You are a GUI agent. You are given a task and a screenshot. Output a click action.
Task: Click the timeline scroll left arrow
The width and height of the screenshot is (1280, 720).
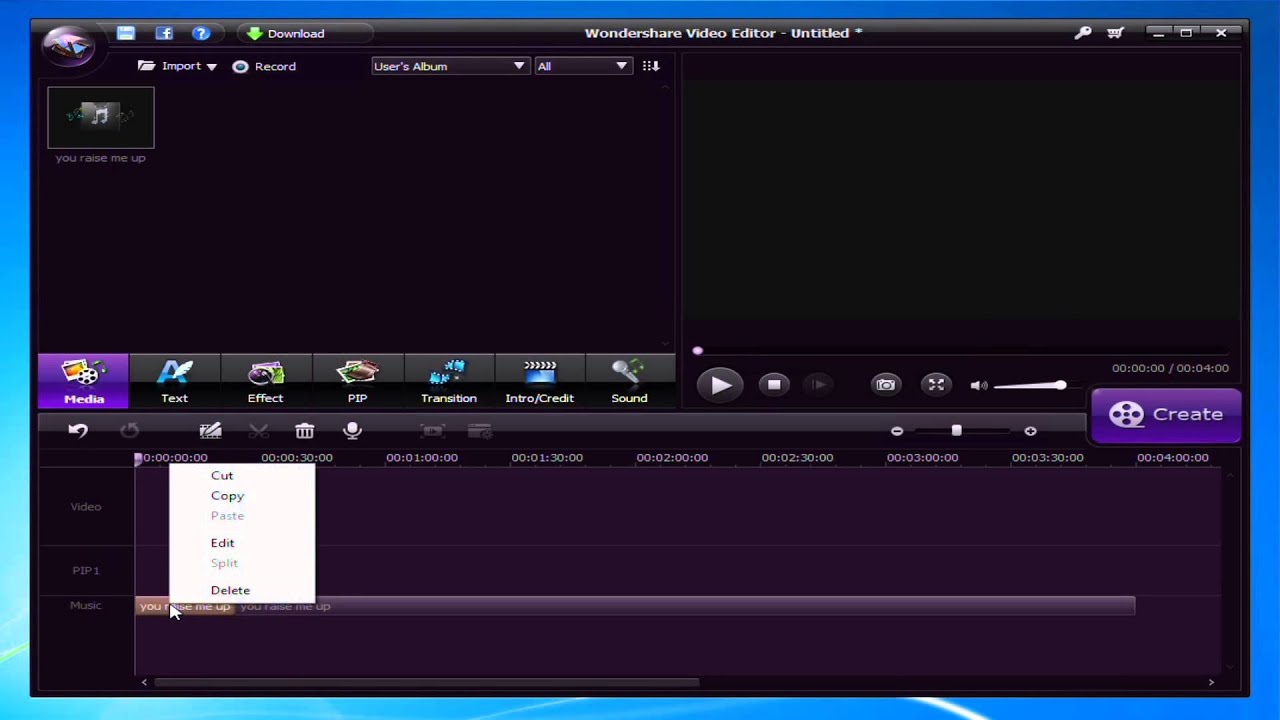coord(144,683)
